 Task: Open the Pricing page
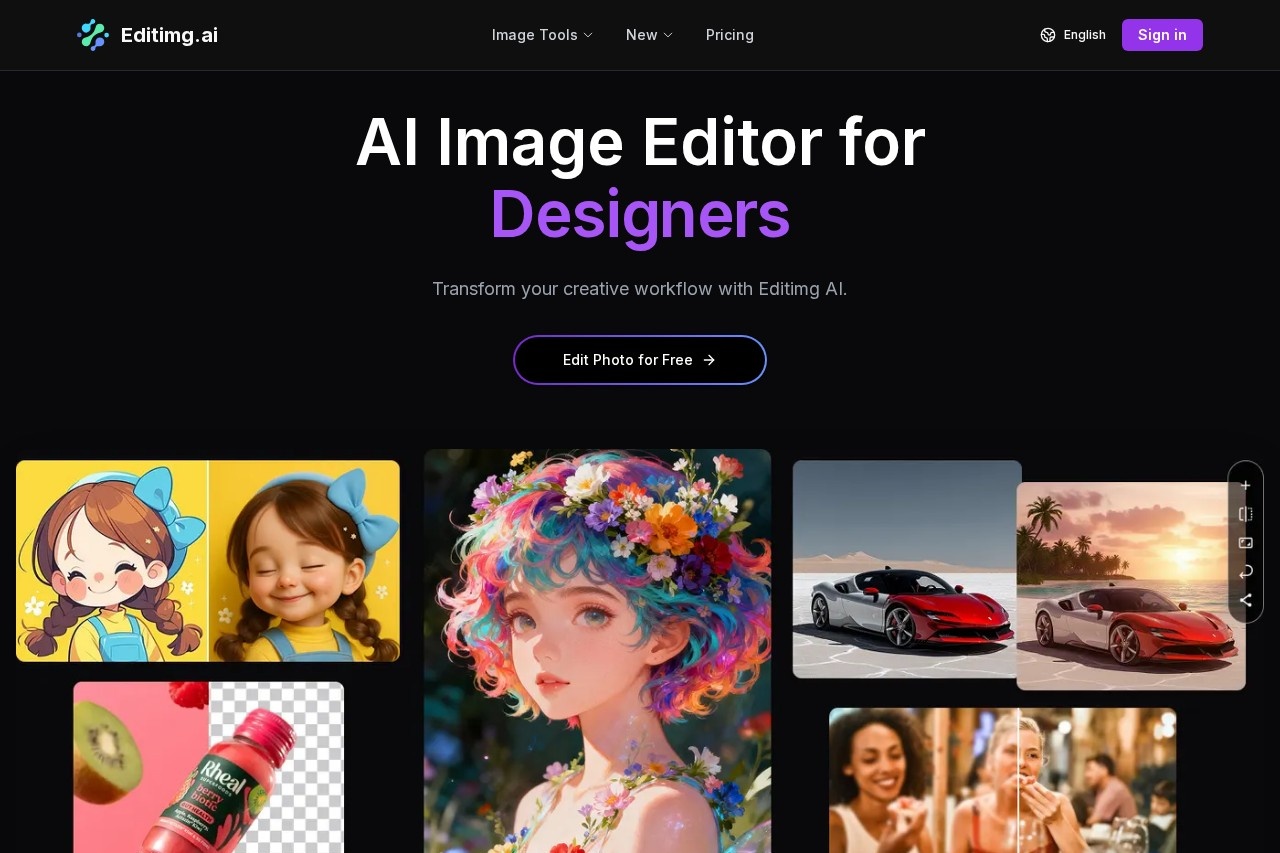(730, 35)
